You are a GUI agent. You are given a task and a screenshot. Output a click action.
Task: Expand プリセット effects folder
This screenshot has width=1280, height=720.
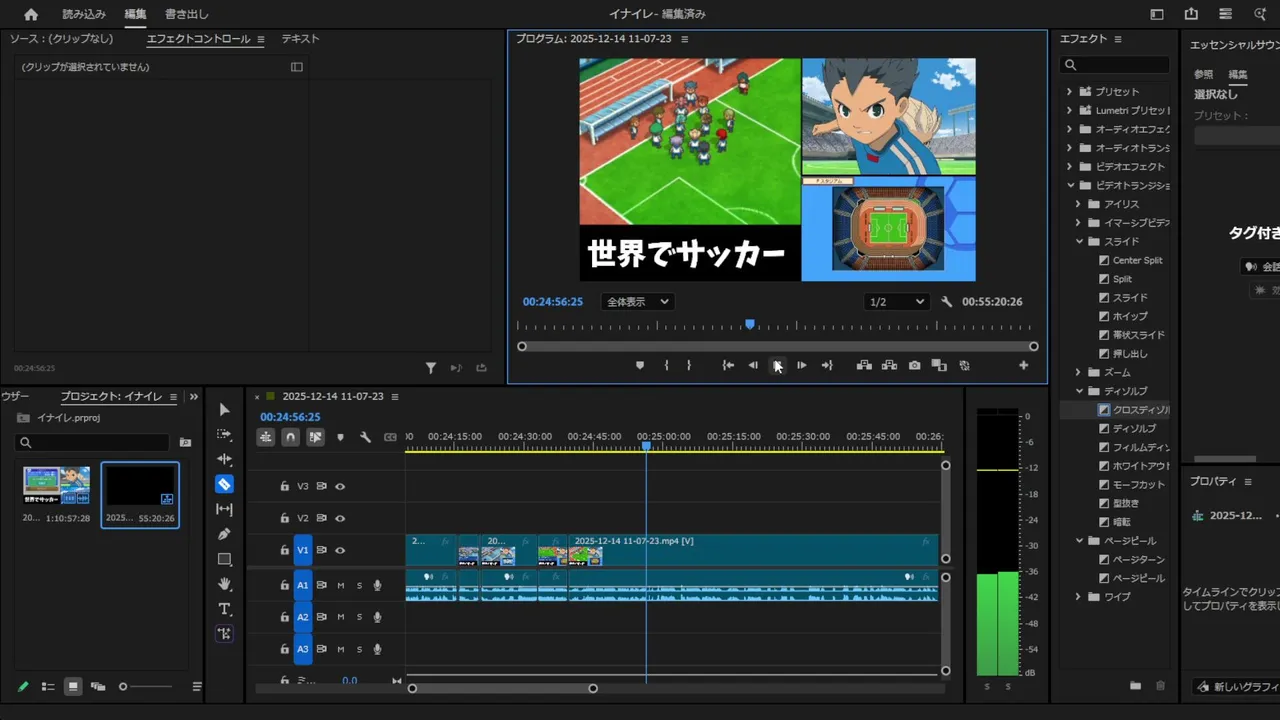tap(1069, 92)
